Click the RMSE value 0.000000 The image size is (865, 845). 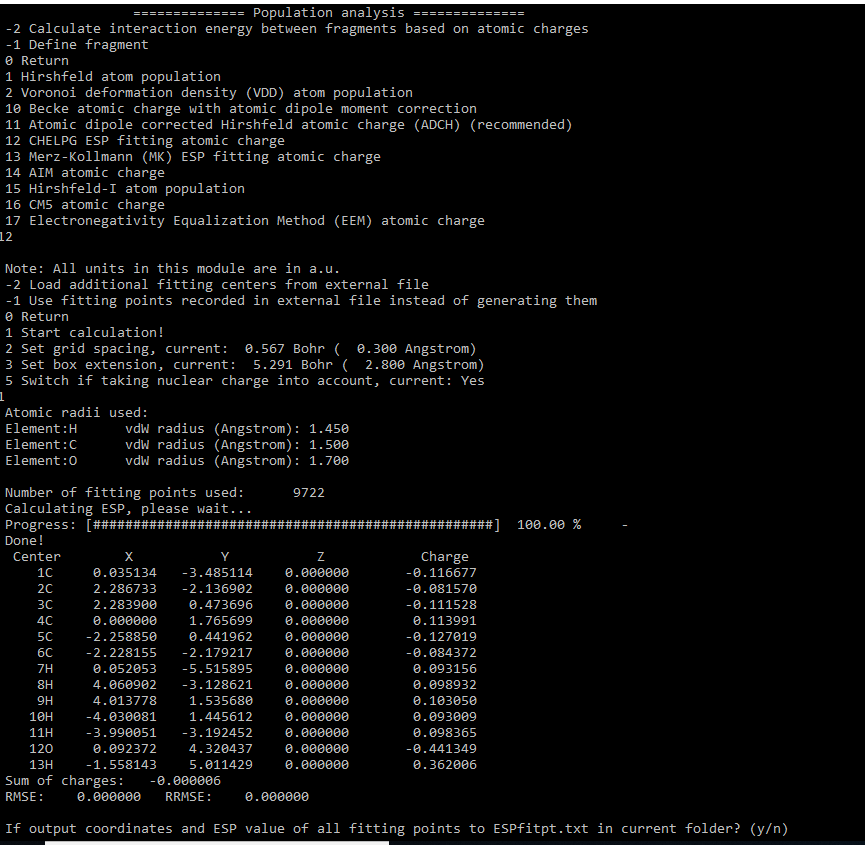(x=109, y=796)
